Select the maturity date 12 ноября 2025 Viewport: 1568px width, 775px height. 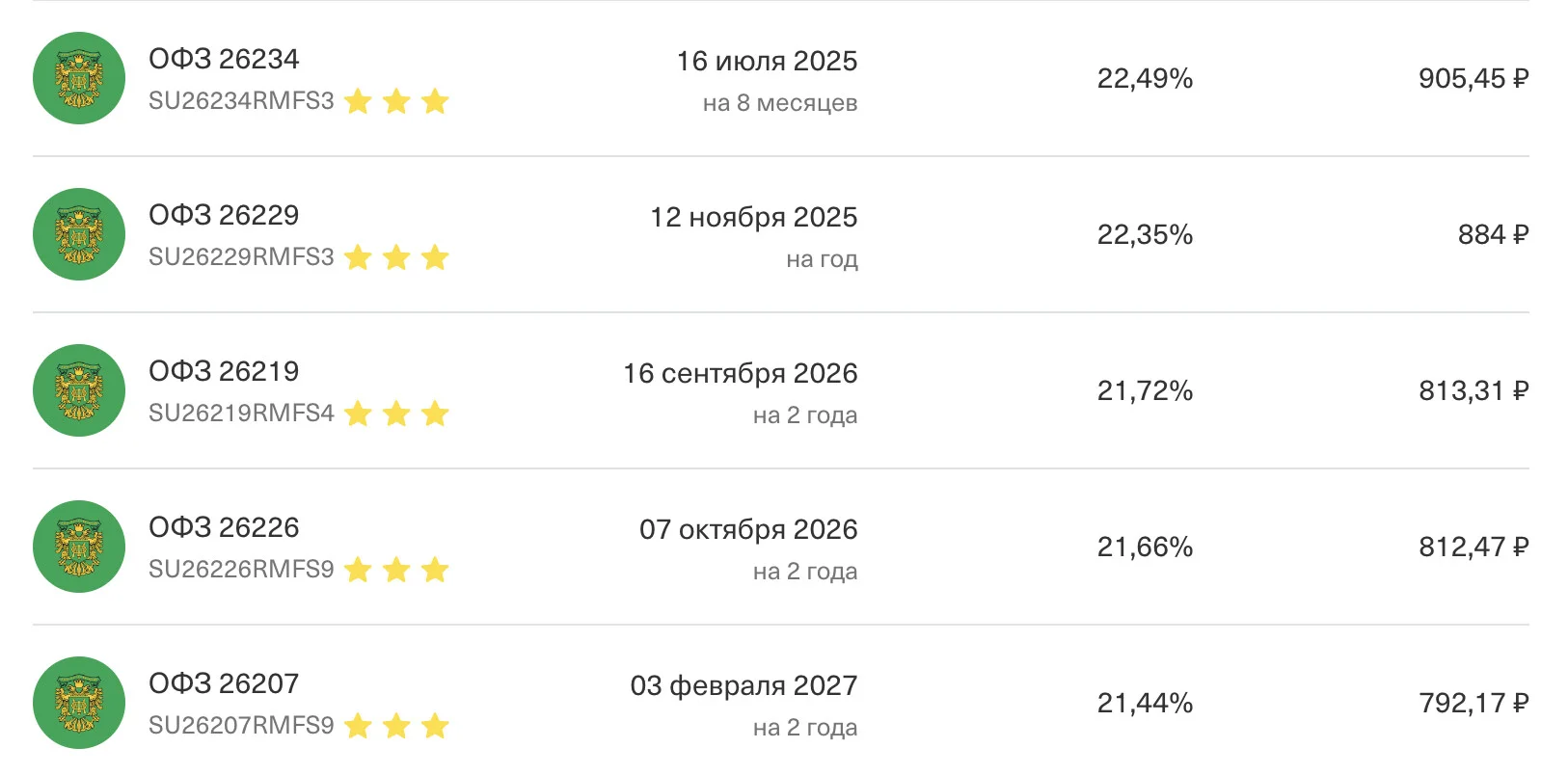click(754, 218)
